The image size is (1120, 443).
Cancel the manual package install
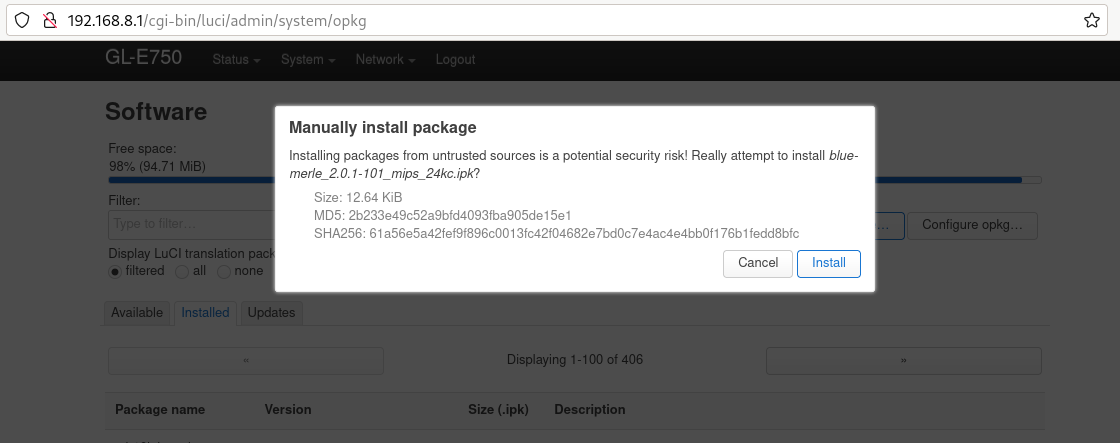tap(758, 263)
